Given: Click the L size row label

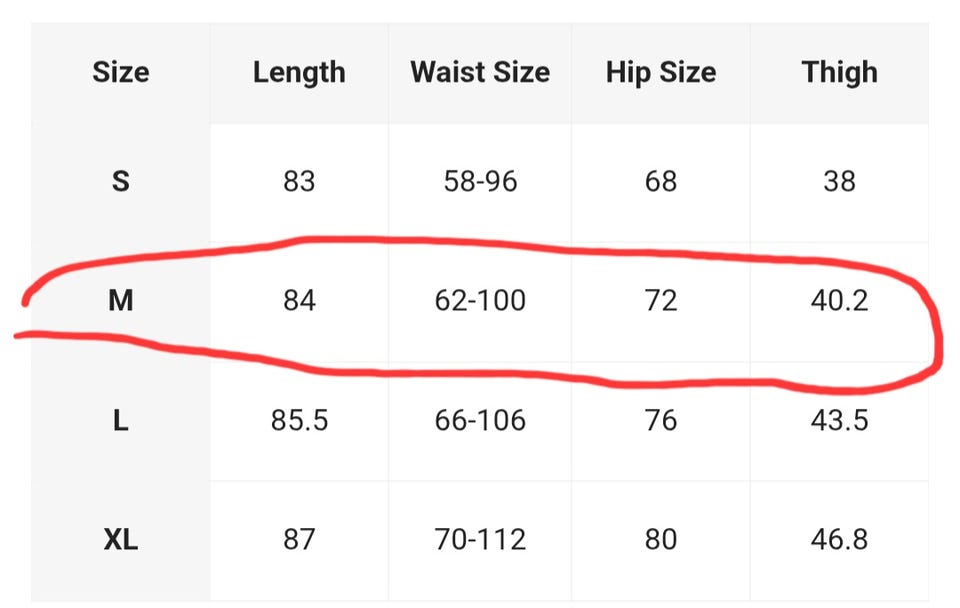Looking at the screenshot, I should pos(120,420).
